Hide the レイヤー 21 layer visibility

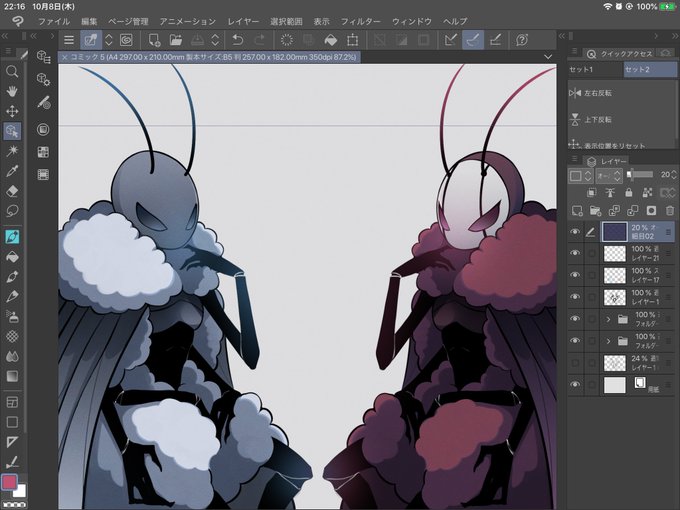[575, 253]
